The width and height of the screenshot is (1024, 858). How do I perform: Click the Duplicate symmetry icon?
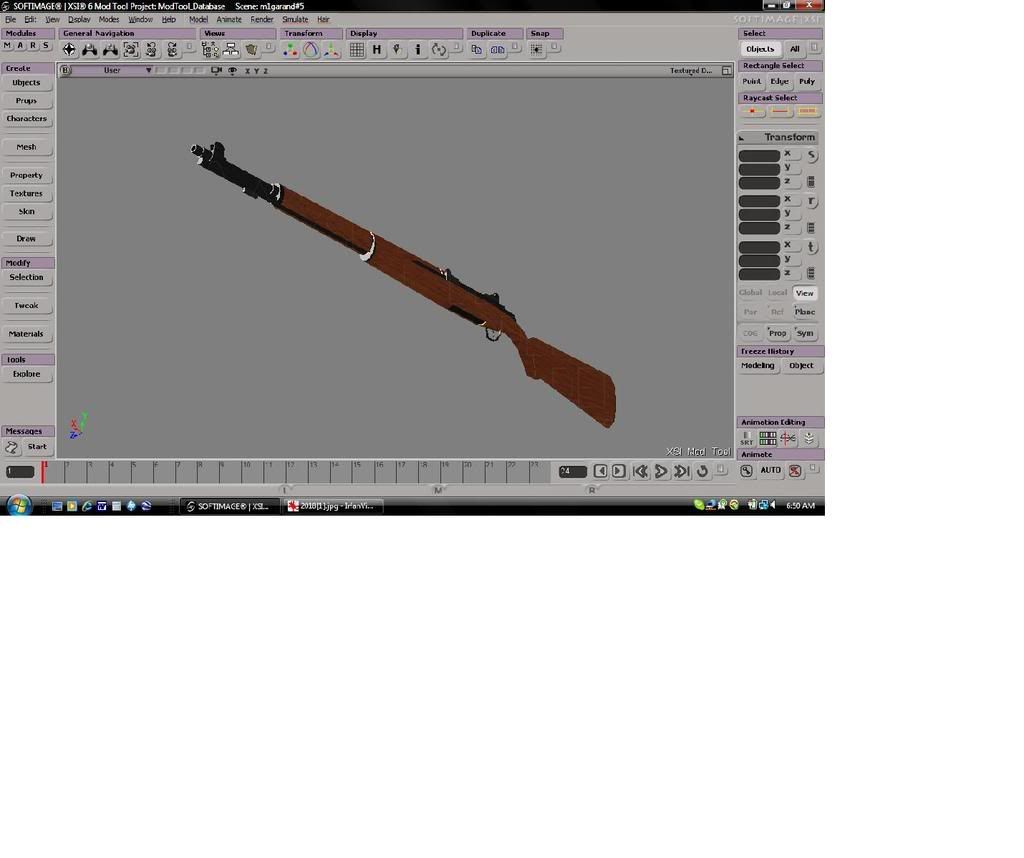point(498,50)
